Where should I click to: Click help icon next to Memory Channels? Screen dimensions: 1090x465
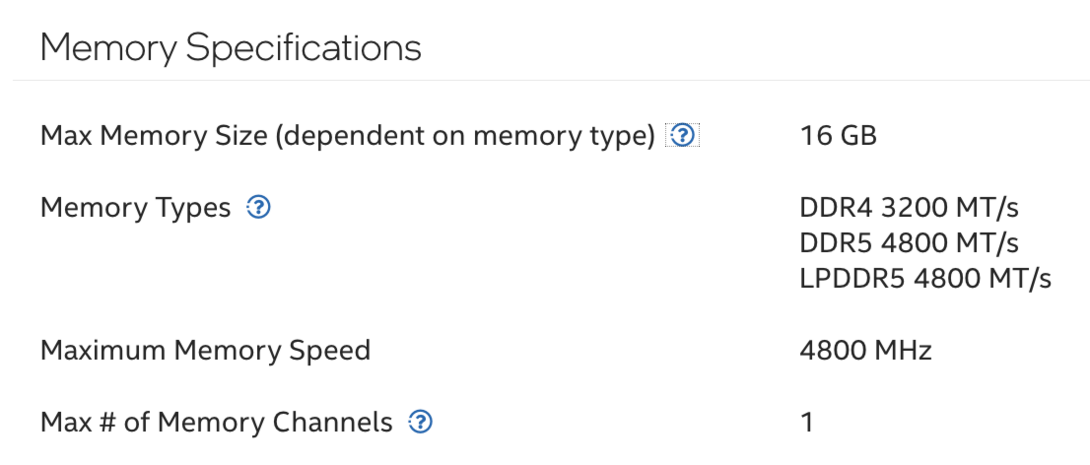(420, 423)
